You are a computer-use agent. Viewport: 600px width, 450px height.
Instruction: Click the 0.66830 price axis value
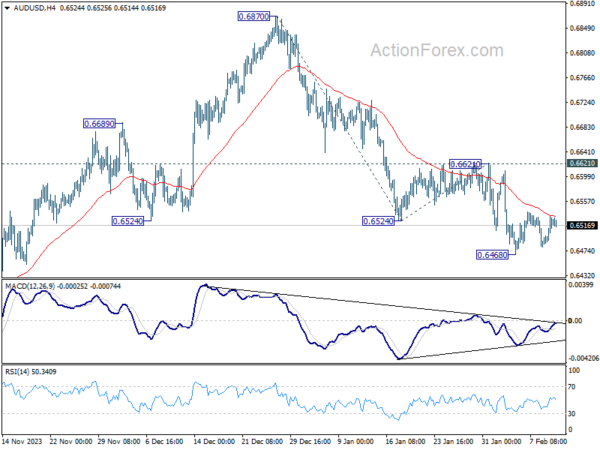point(582,127)
